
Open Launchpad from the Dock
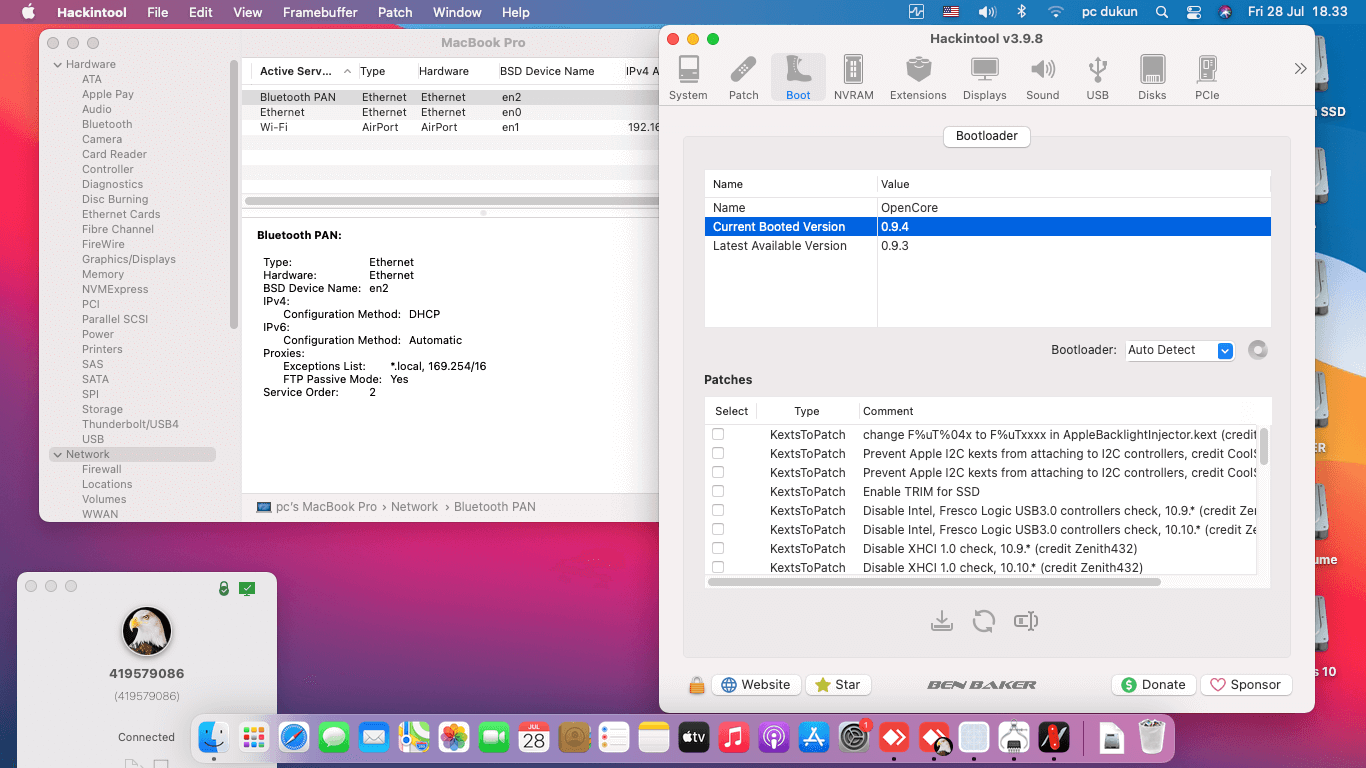coord(254,738)
